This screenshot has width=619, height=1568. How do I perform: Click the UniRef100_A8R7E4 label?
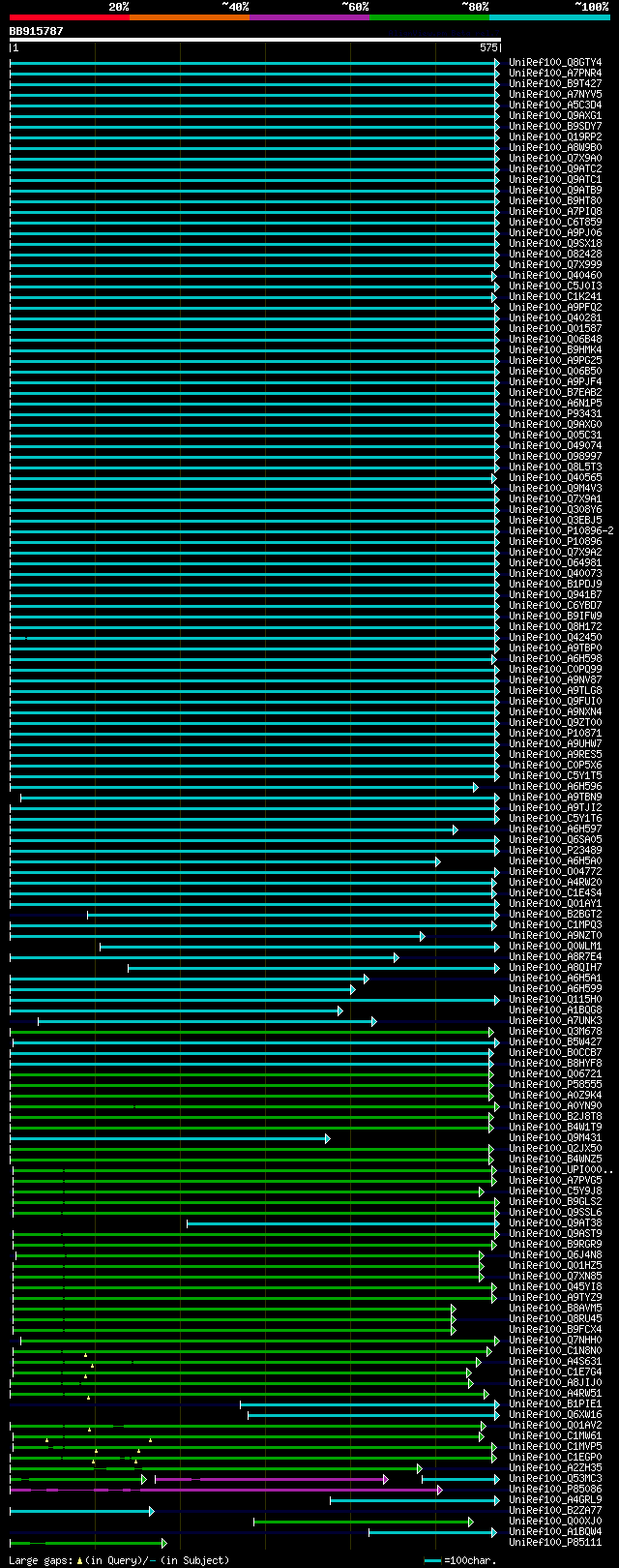pos(555,956)
